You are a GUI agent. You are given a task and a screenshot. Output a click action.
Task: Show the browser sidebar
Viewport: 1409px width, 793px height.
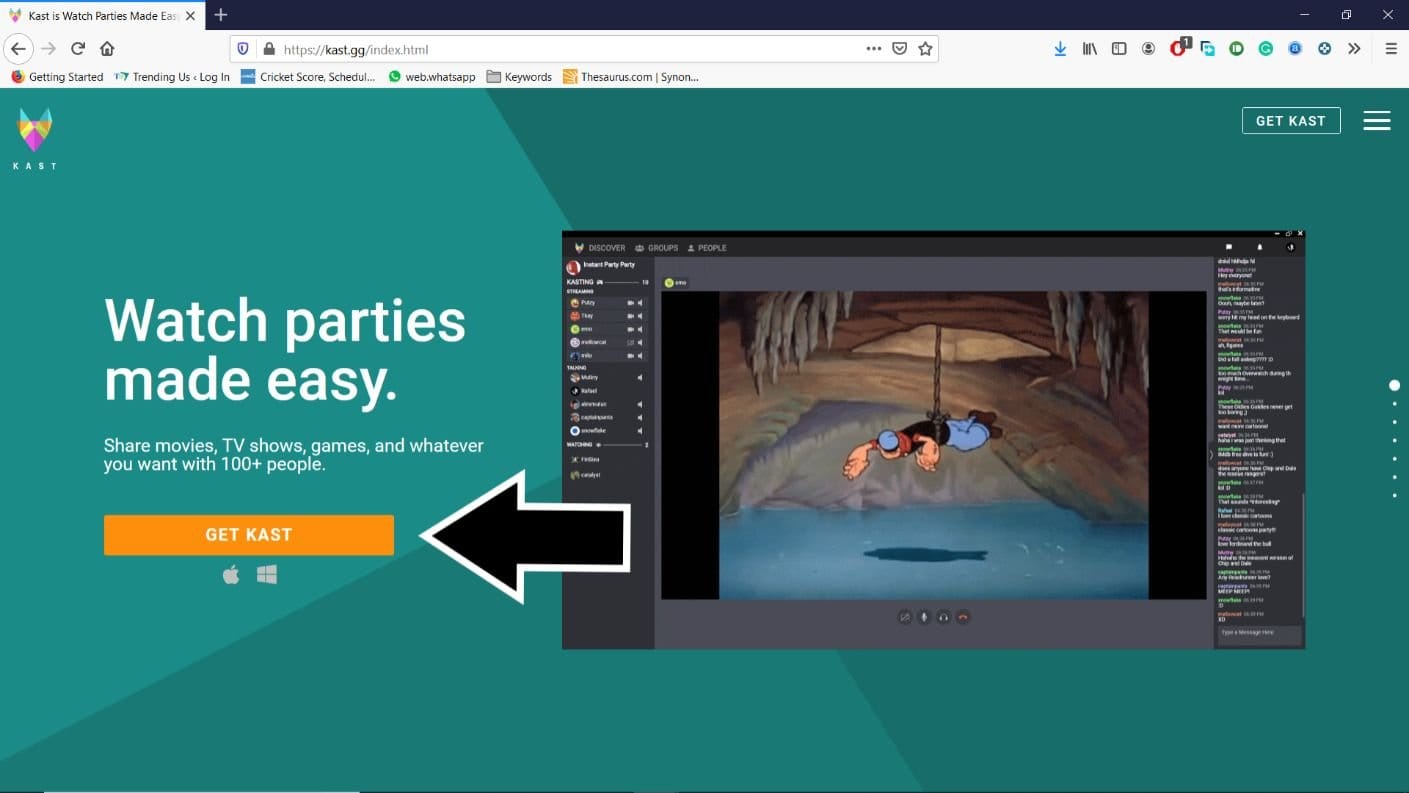(1119, 48)
